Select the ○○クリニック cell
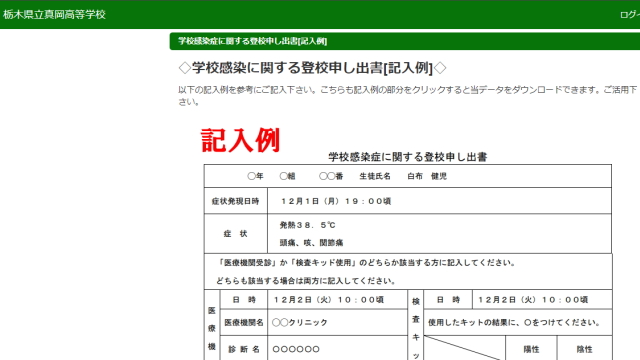The width and height of the screenshot is (640, 360). (338, 322)
